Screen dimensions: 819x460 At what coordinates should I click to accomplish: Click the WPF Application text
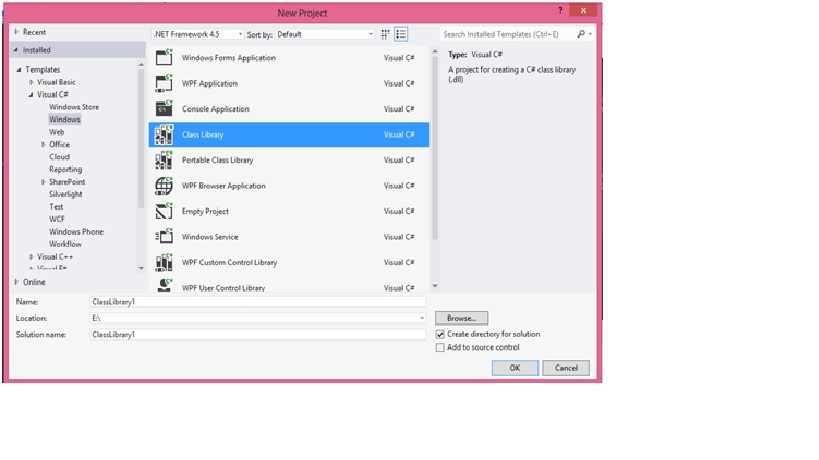(209, 83)
